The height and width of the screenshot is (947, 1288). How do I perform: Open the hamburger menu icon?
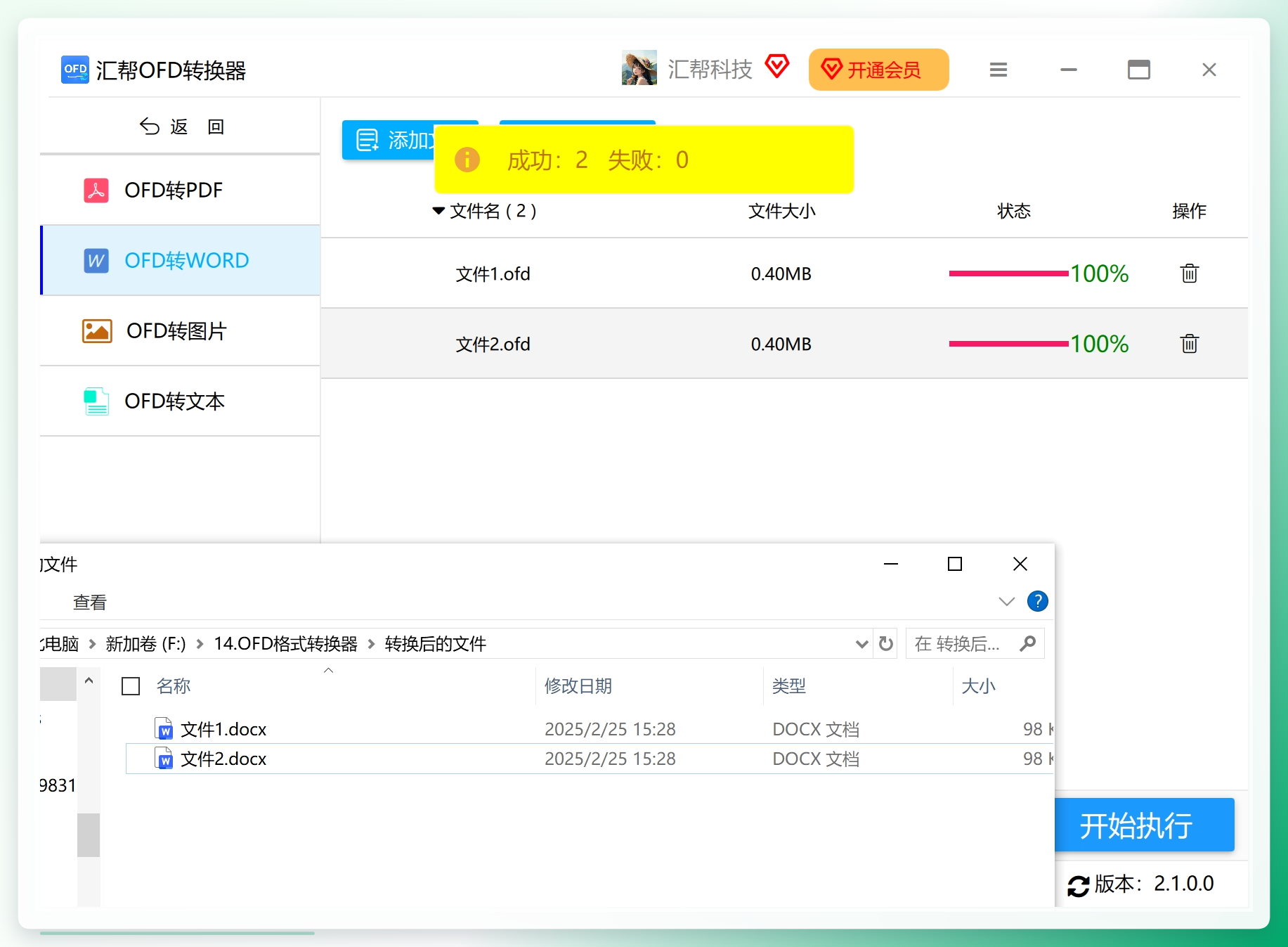tap(998, 70)
